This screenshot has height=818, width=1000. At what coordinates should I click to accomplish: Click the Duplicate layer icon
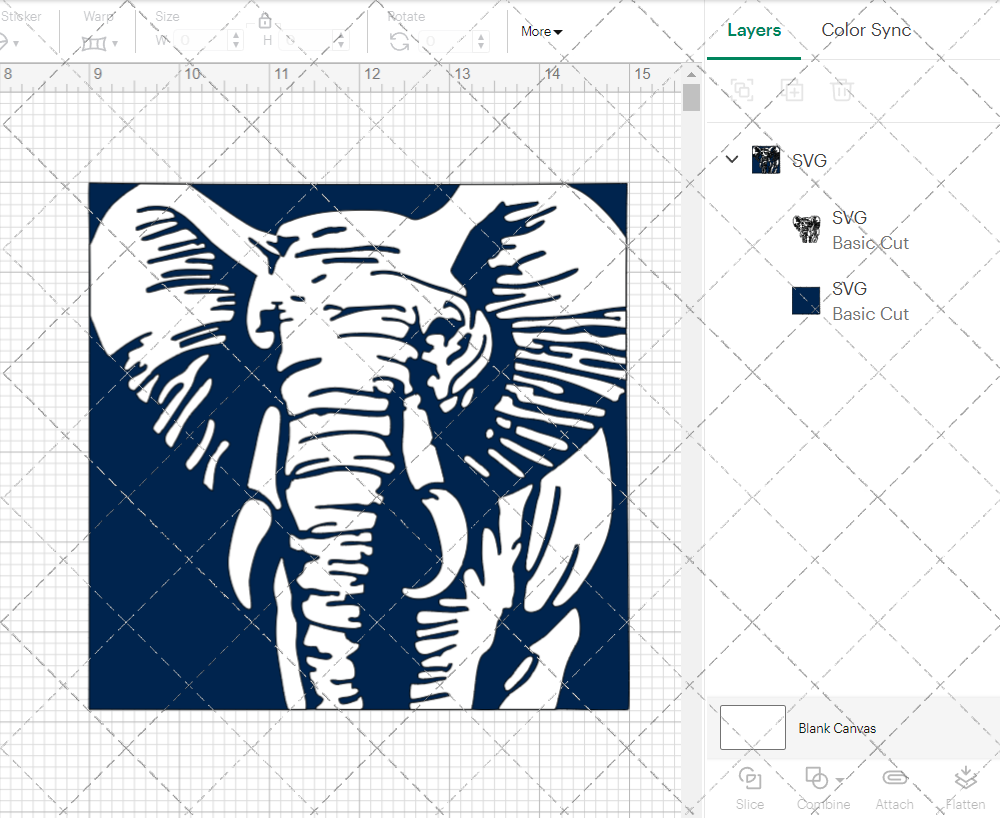pos(792,90)
